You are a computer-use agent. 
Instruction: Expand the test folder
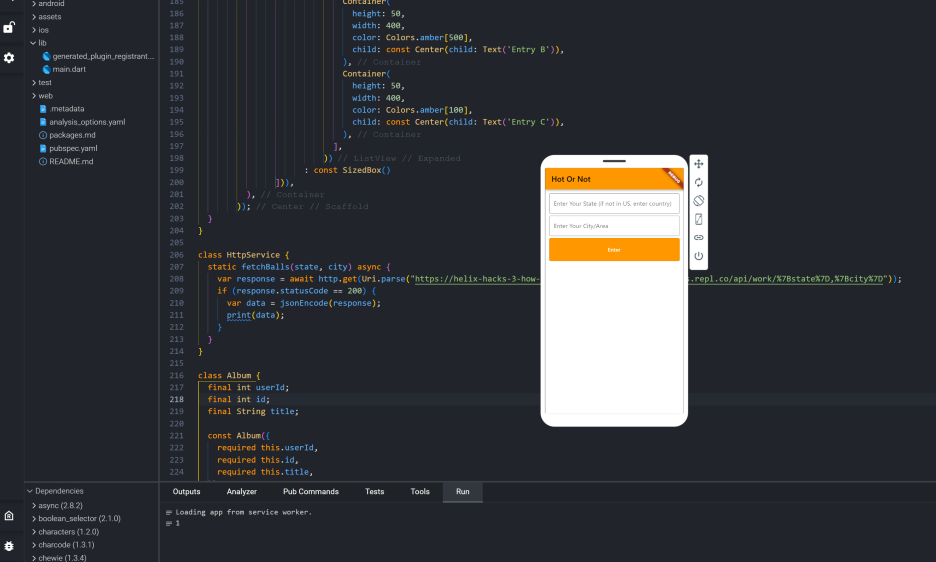tap(34, 82)
